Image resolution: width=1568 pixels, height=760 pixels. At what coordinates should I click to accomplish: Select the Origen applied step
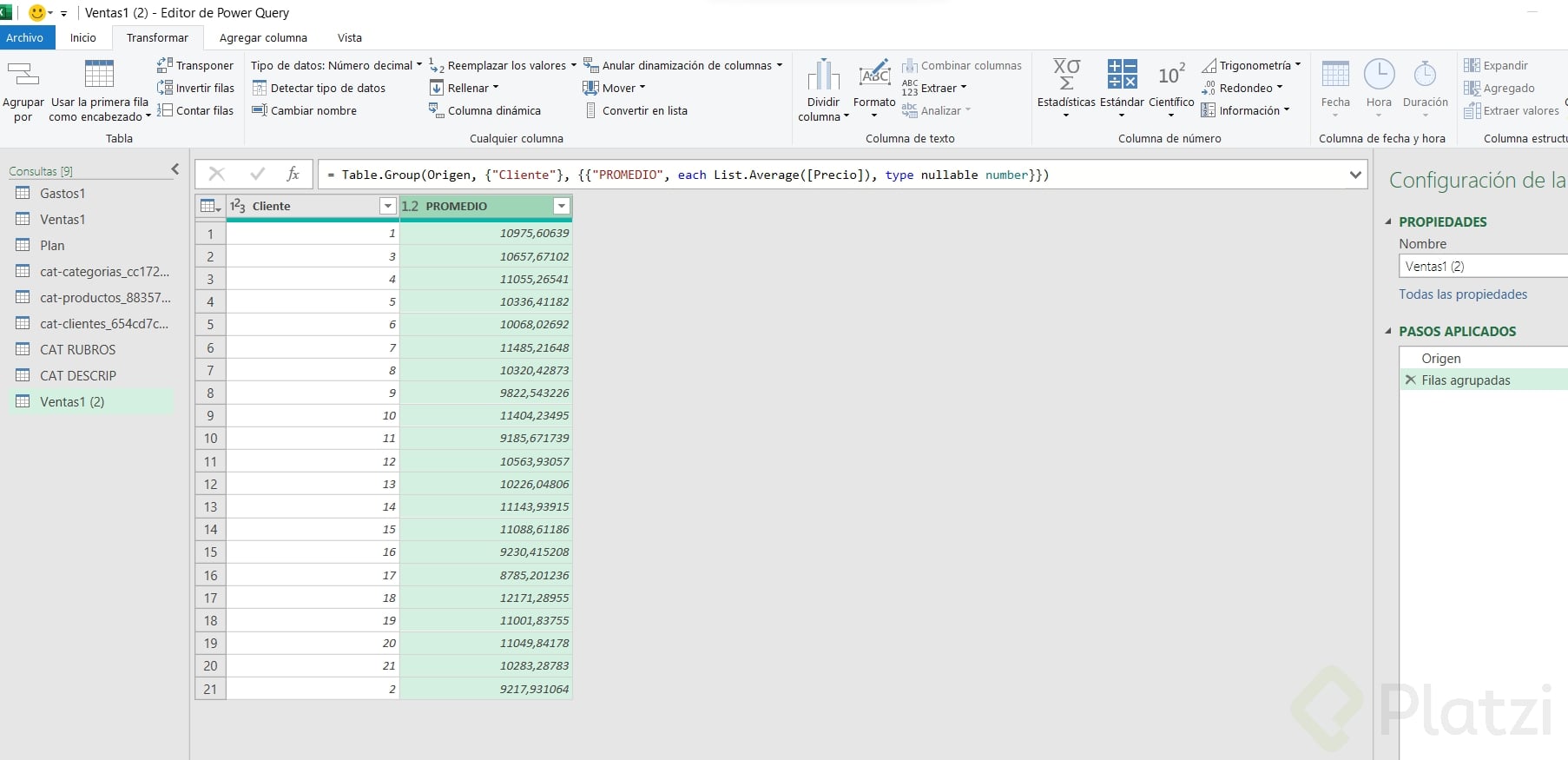[x=1440, y=358]
